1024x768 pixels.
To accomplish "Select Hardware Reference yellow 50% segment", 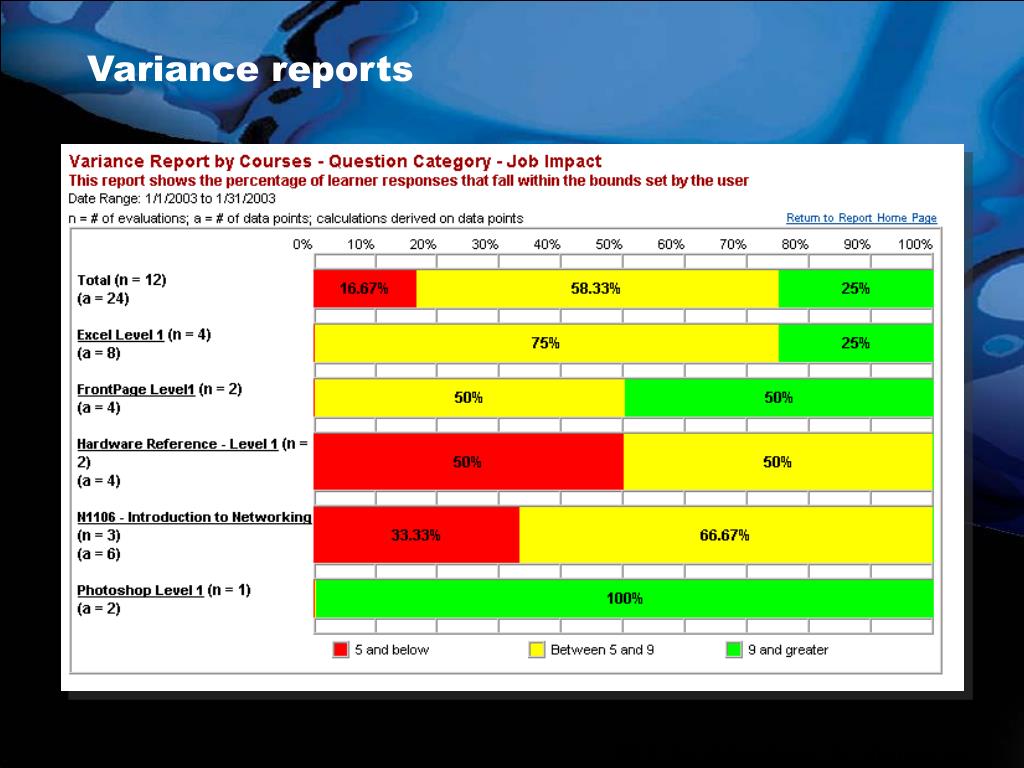I will tap(778, 462).
